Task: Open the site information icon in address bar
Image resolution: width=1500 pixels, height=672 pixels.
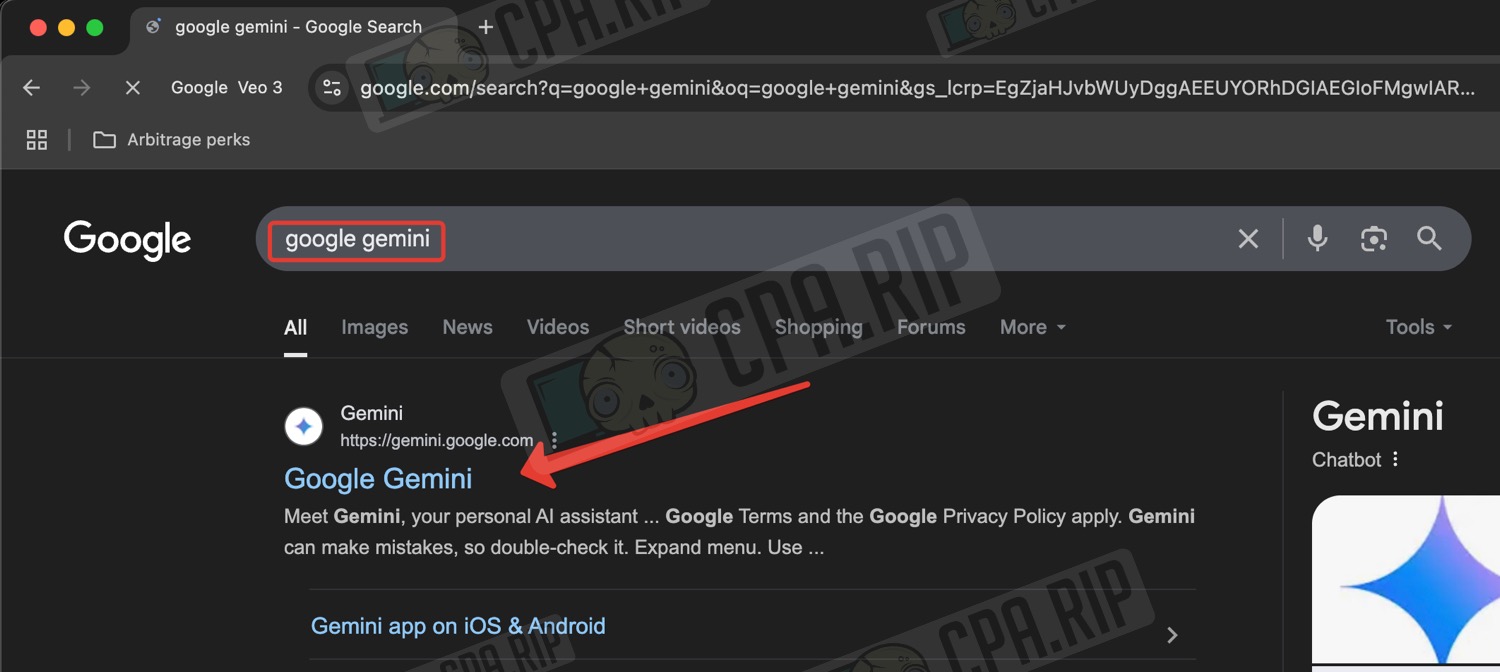Action: click(331, 88)
